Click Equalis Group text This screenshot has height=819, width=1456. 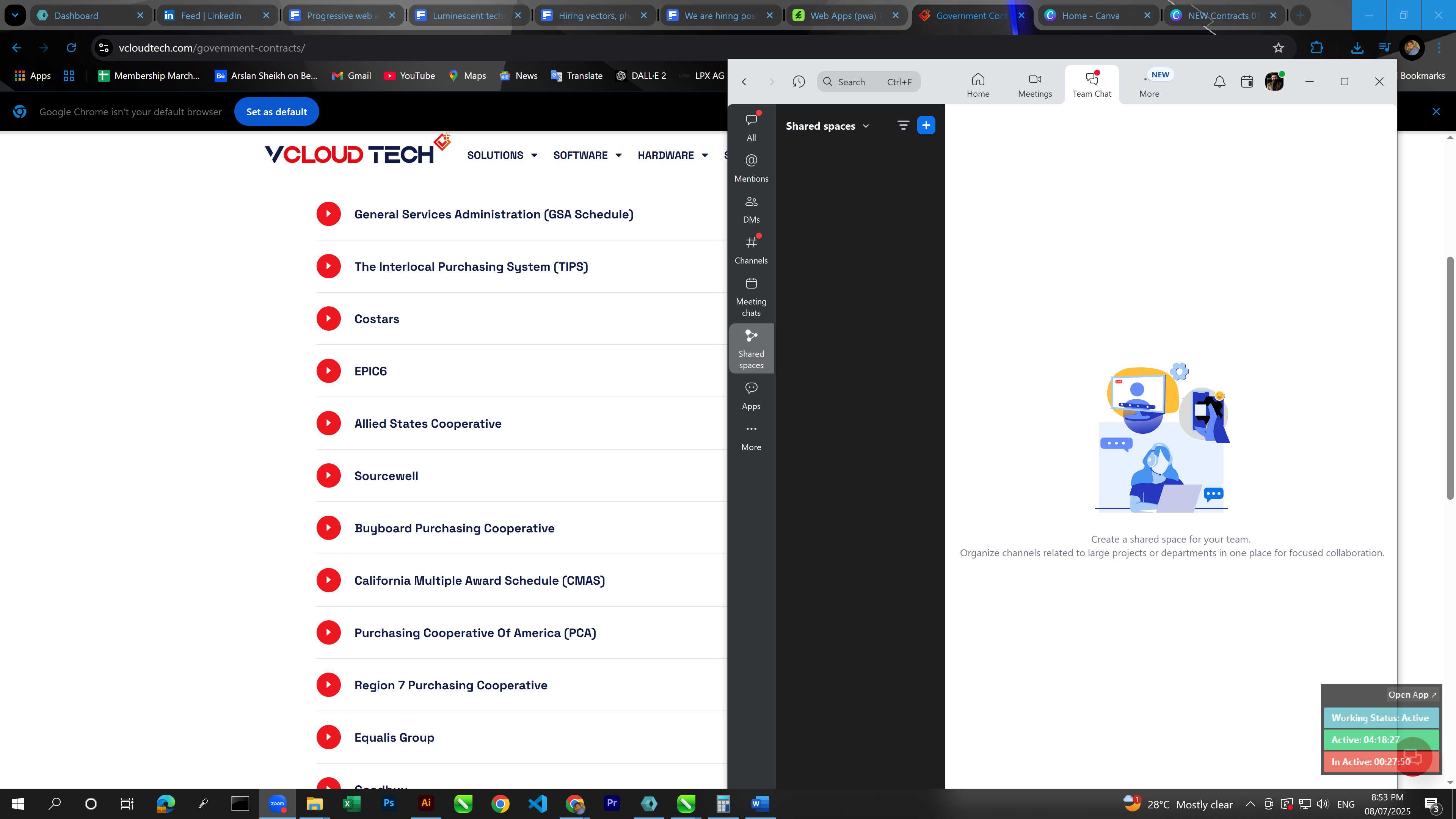click(394, 737)
